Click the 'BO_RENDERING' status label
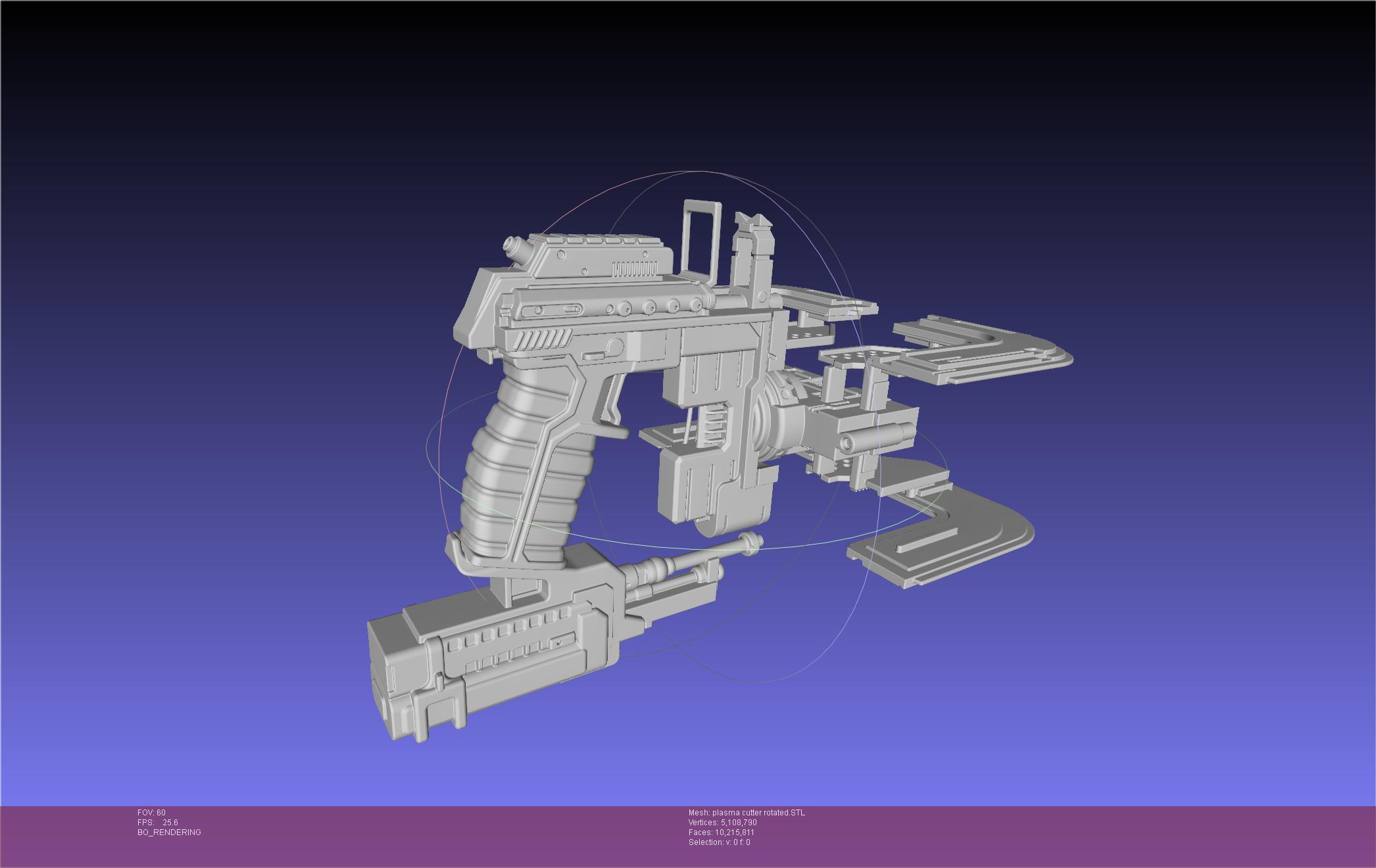 (169, 832)
